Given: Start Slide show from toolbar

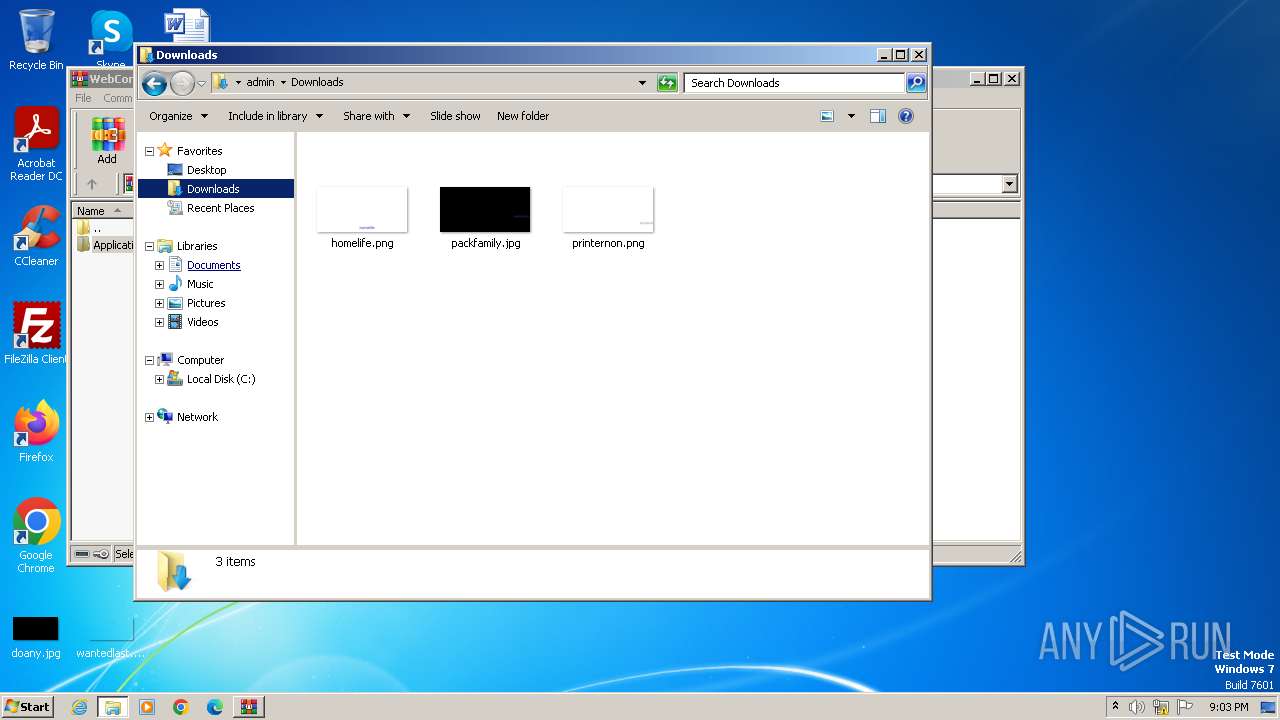Looking at the screenshot, I should coord(455,116).
